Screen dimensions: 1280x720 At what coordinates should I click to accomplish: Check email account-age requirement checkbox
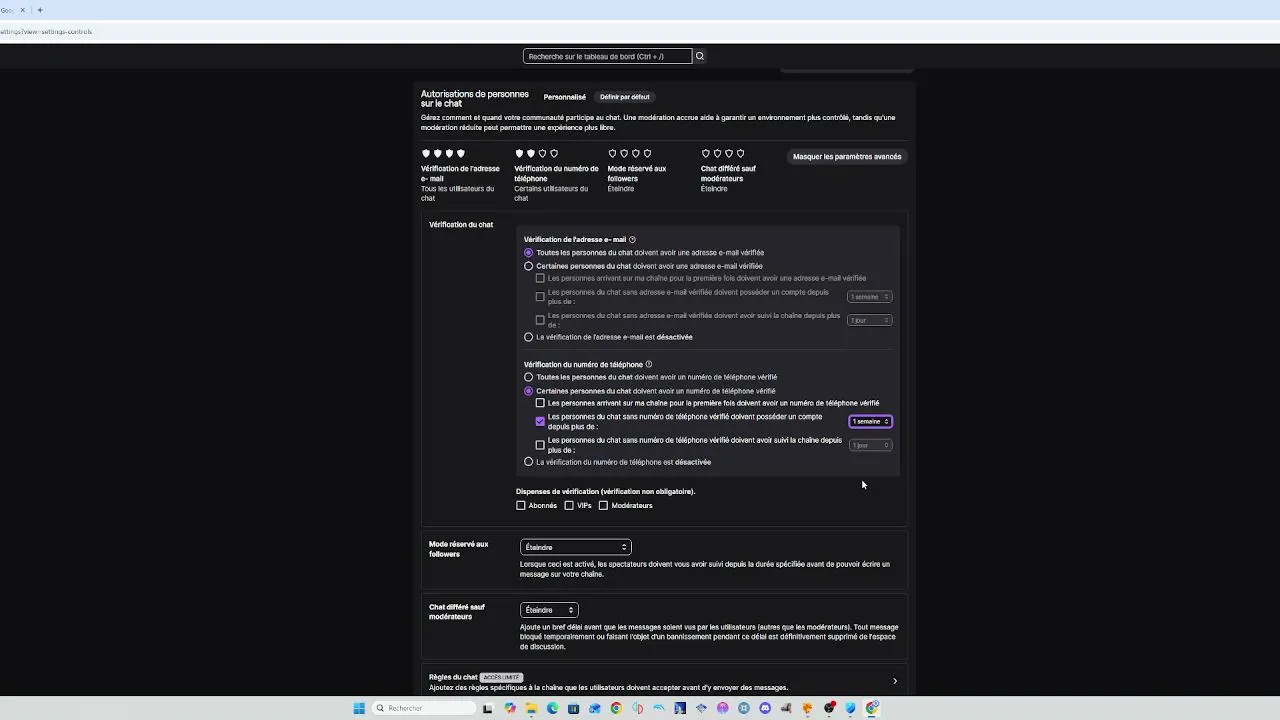tap(540, 297)
